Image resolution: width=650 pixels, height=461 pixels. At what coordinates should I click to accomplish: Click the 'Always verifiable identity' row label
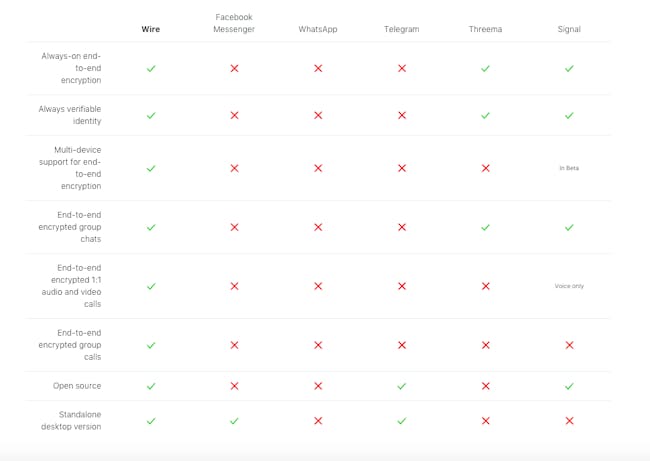pos(70,115)
